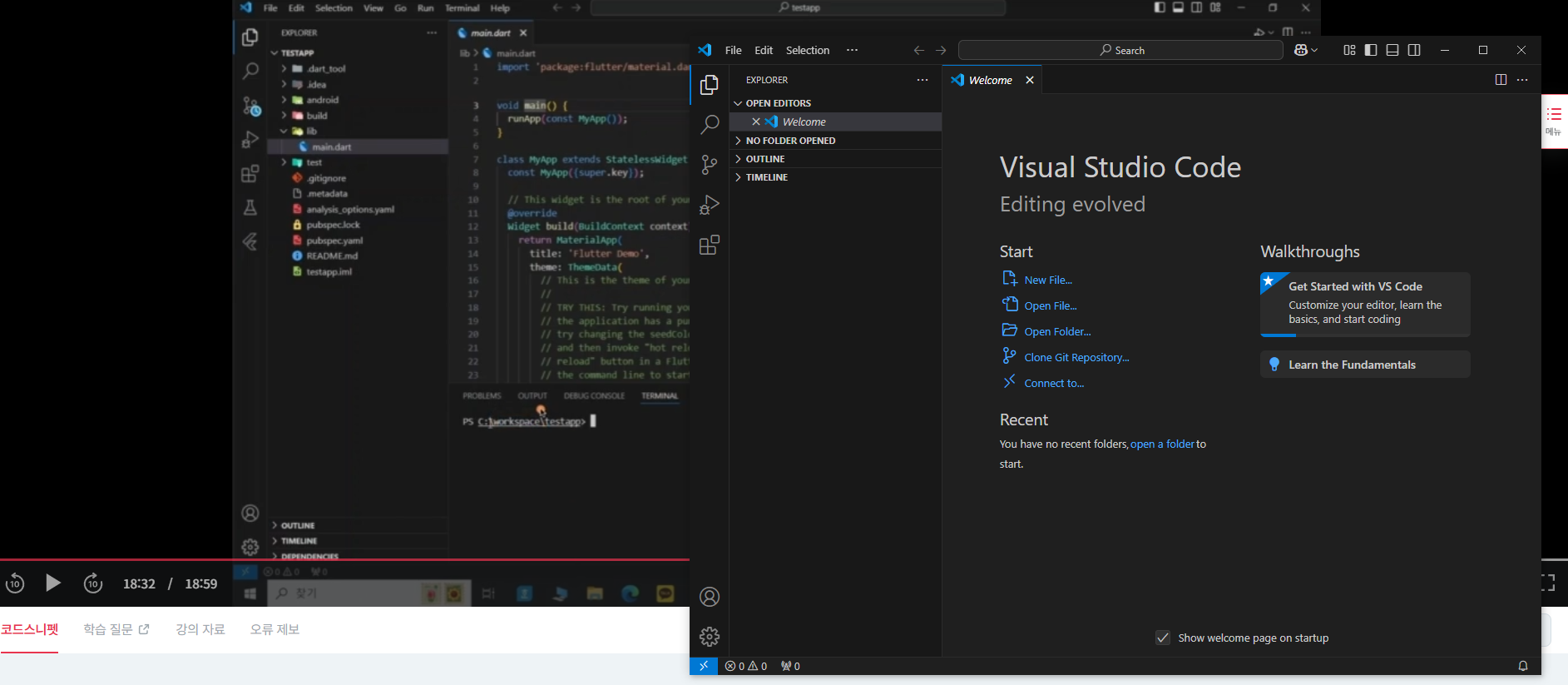
Task: Open the 오류 제보 tab
Action: click(x=275, y=629)
